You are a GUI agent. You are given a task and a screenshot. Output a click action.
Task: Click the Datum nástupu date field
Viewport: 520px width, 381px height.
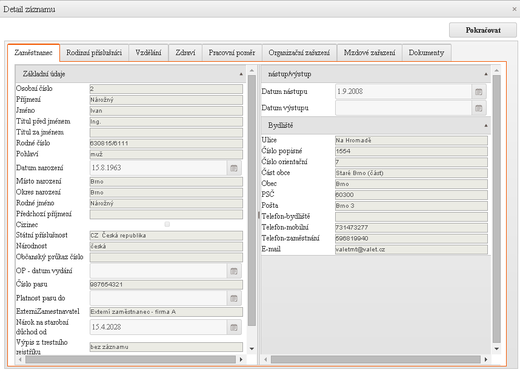(x=403, y=92)
